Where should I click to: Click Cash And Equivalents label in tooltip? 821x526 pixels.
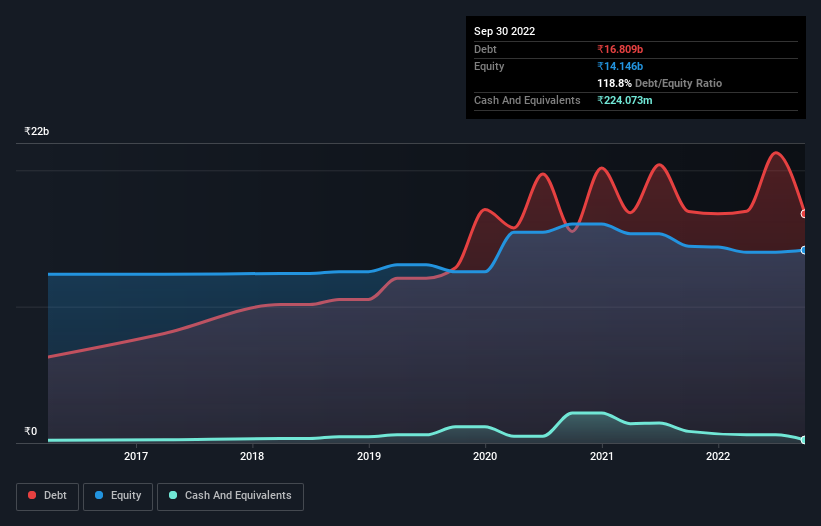527,100
